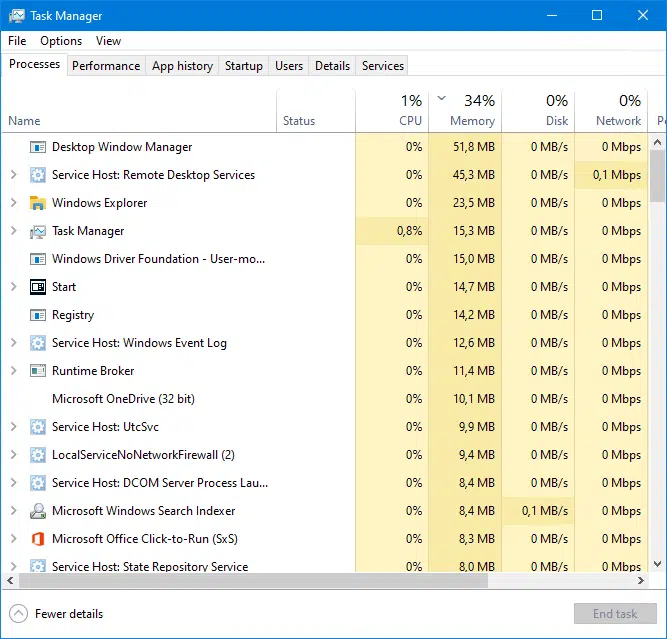667x639 pixels.
Task: Click the Service Host: Remote Desktop Services gear icon
Action: coord(38,175)
